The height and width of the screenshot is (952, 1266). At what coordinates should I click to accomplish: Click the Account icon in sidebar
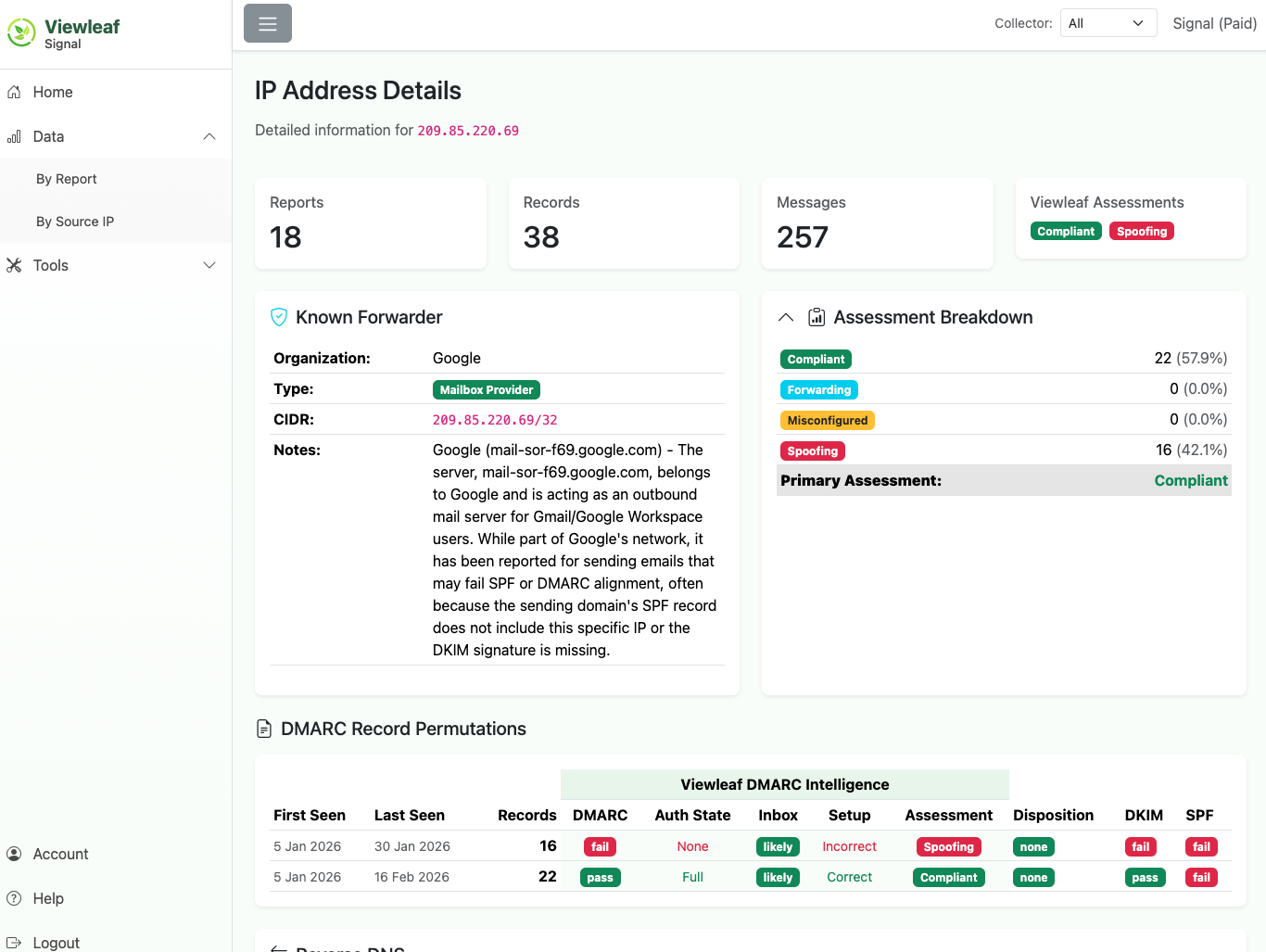12,853
